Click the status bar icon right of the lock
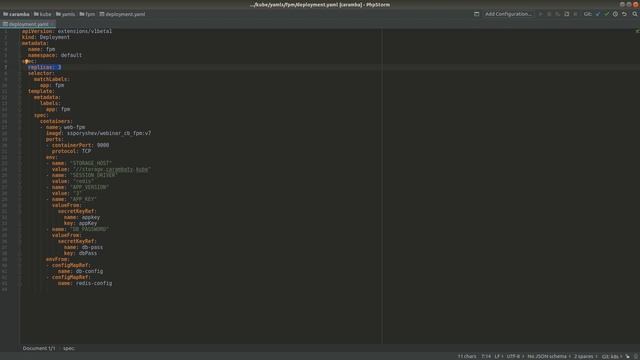 click(636, 356)
